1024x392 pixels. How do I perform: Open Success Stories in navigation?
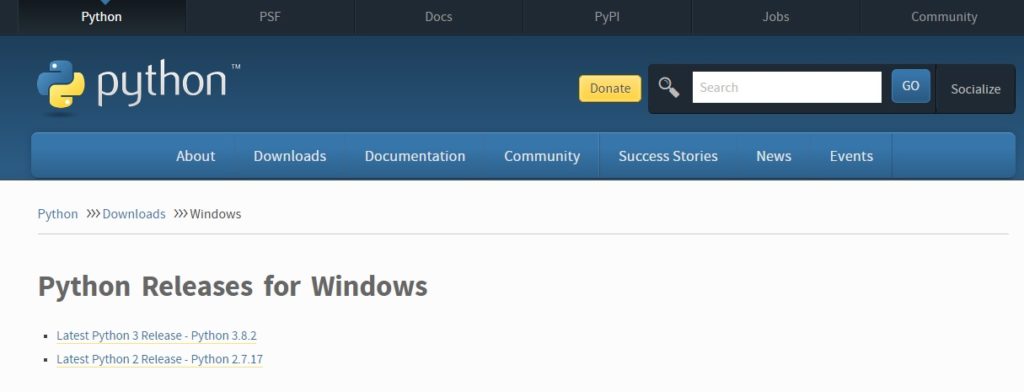668,156
